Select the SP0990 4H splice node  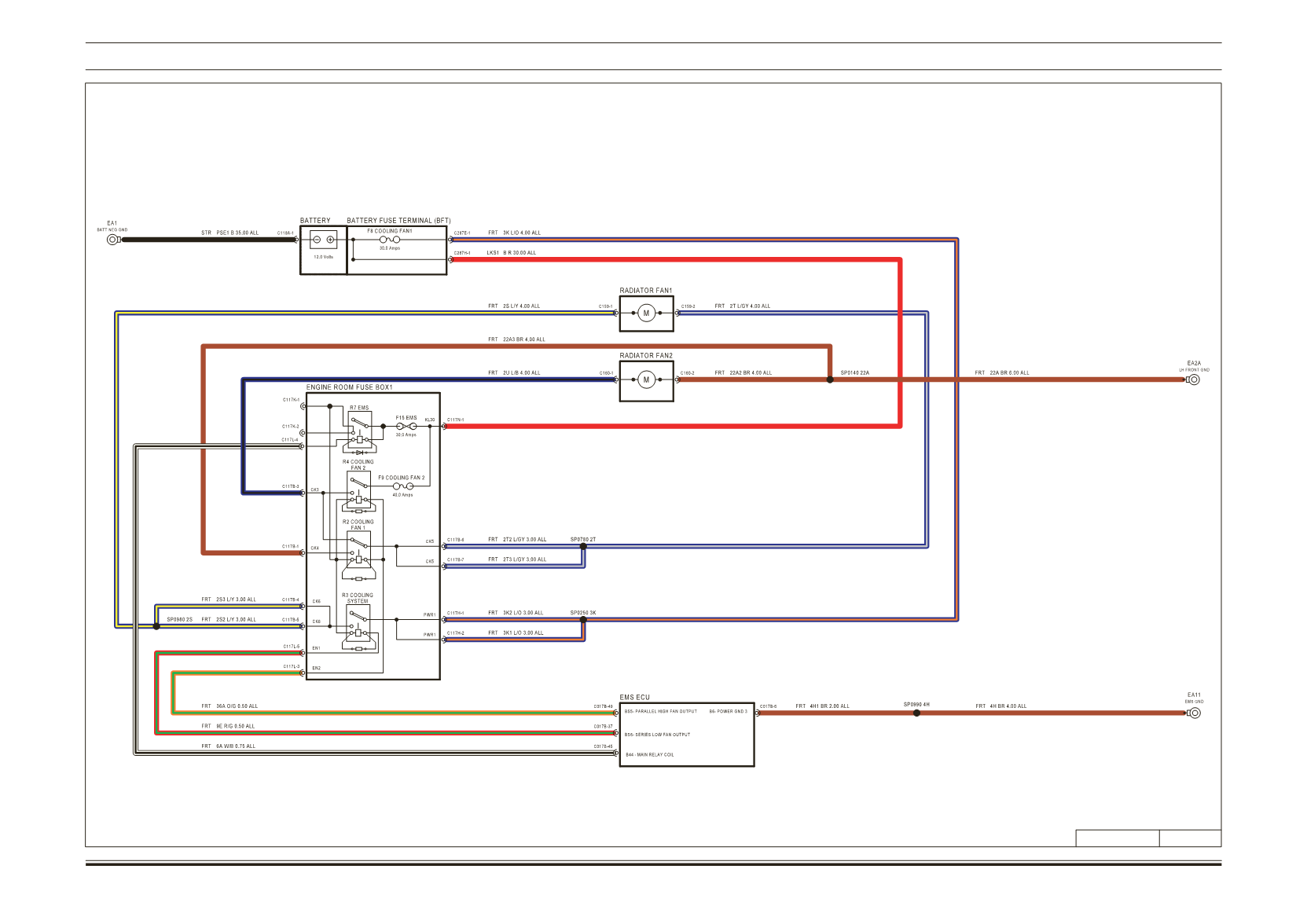[916, 713]
